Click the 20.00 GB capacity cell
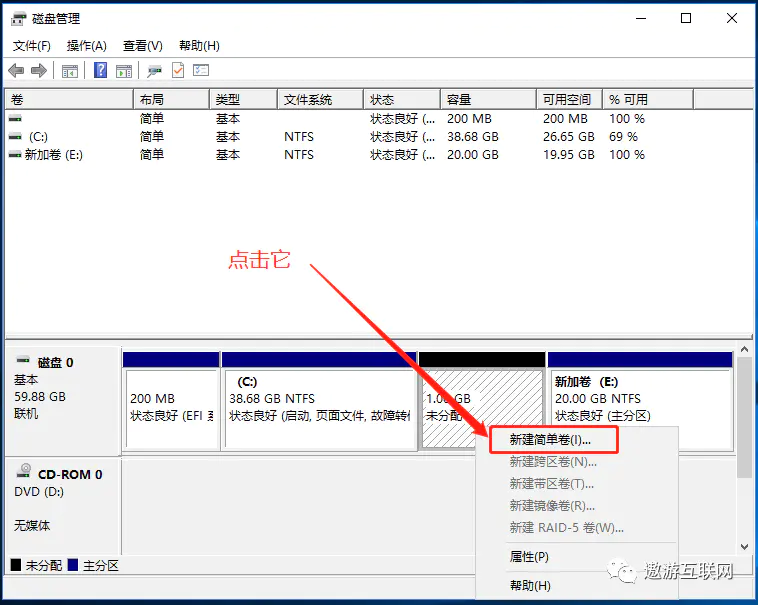758x605 pixels. tap(473, 155)
